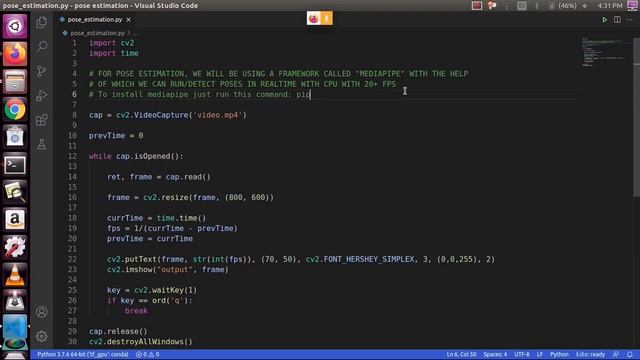Open the Accounts menu in activity bar

(41, 312)
